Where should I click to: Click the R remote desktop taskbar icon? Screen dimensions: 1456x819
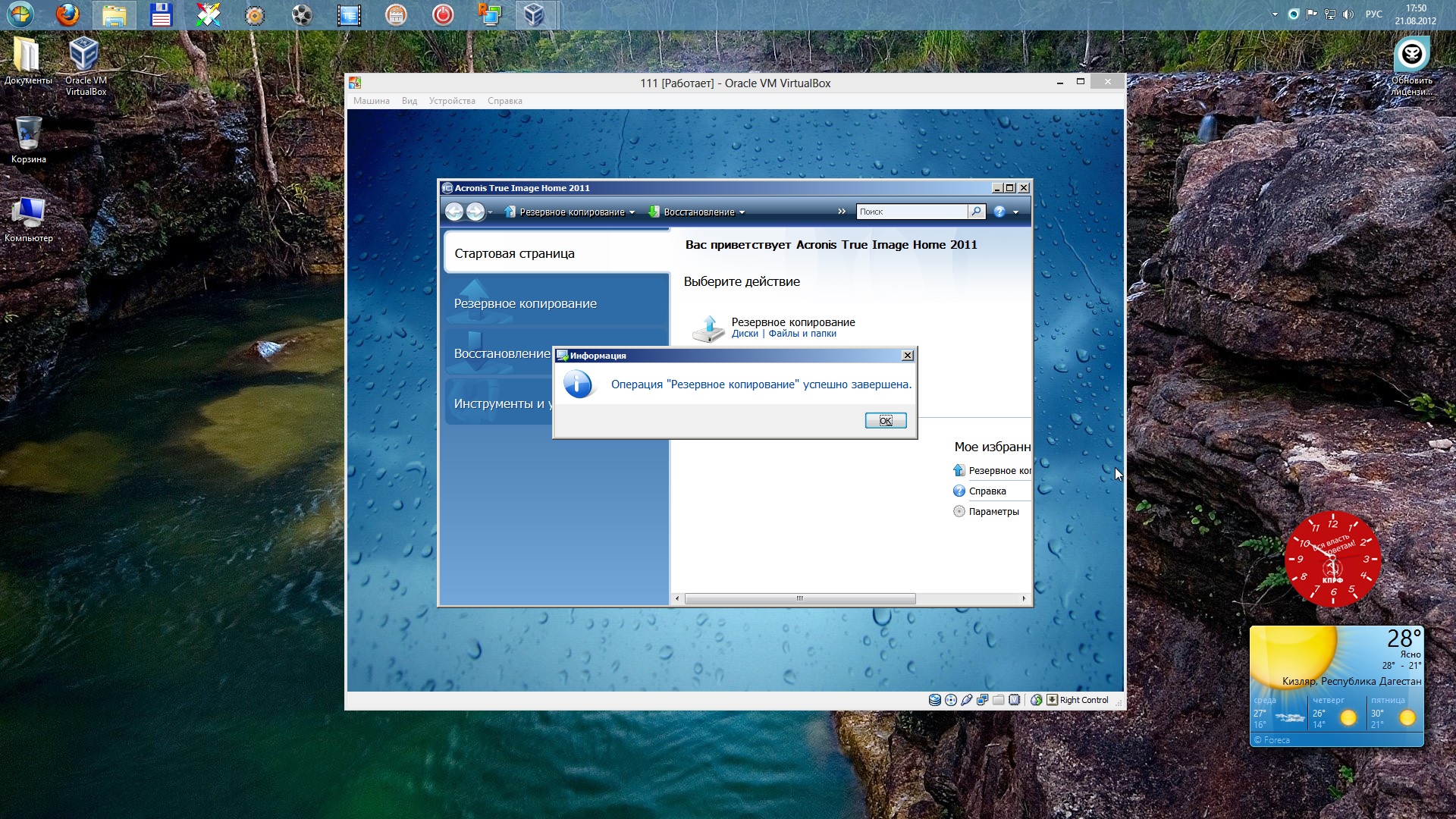point(490,14)
